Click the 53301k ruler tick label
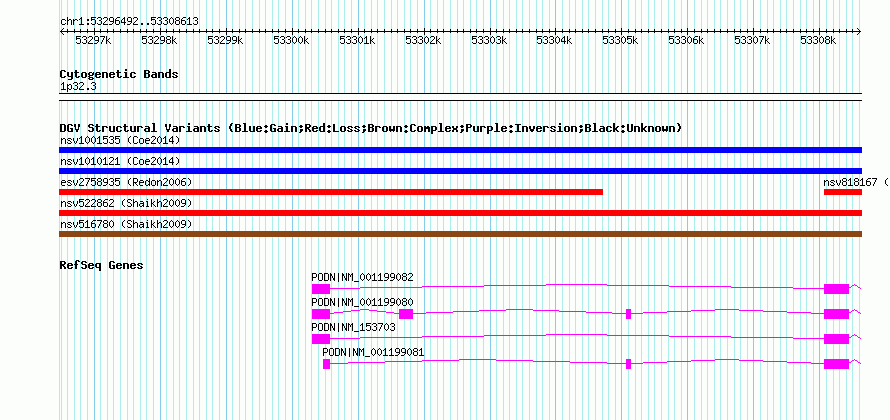 [x=356, y=40]
